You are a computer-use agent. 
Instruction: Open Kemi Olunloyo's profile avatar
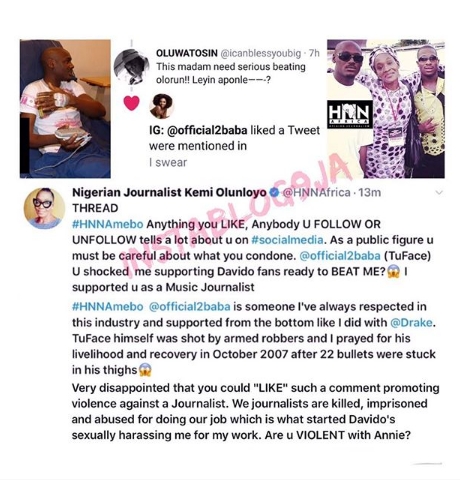44,208
